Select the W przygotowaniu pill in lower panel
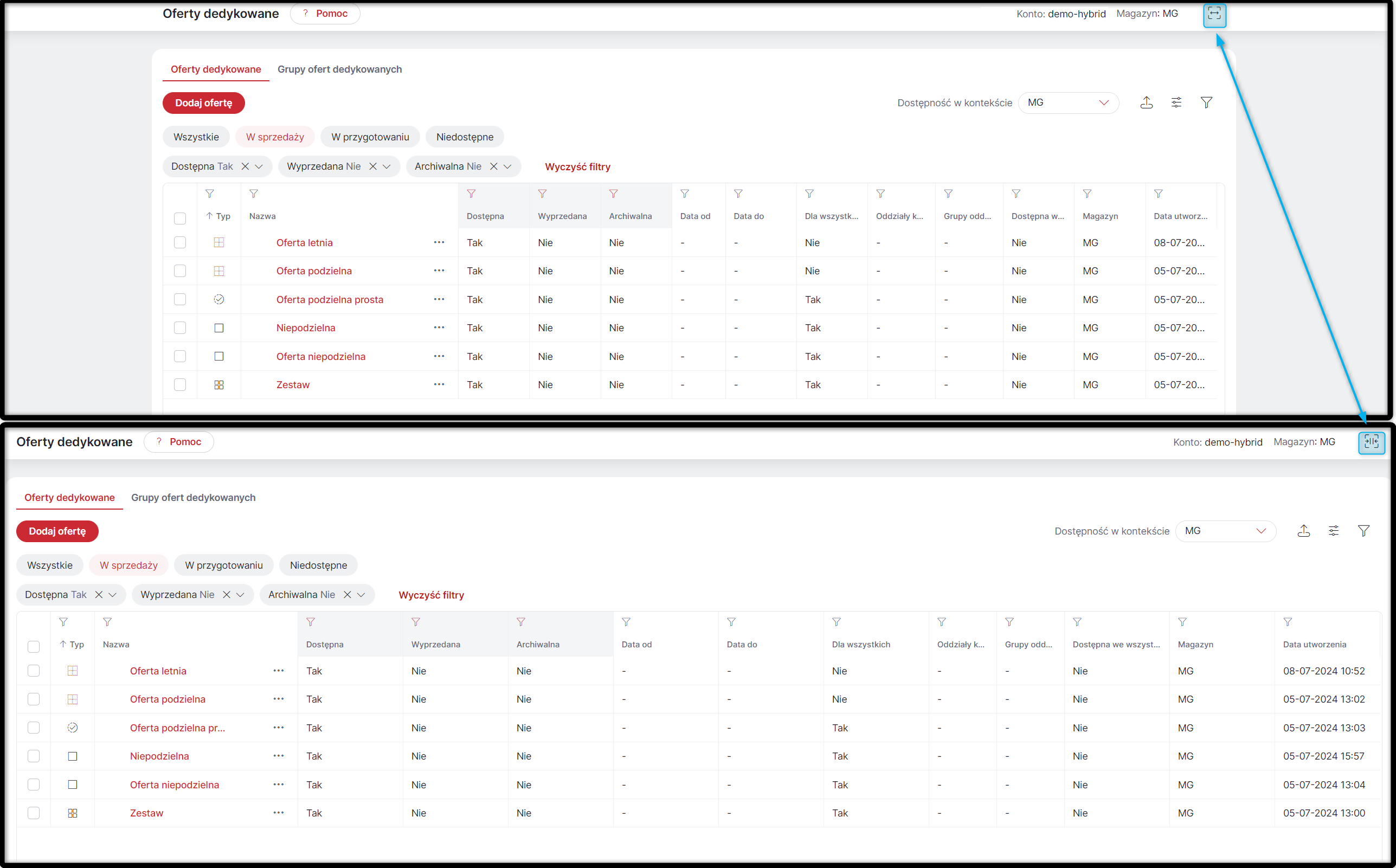This screenshot has height=868, width=1396. click(224, 565)
